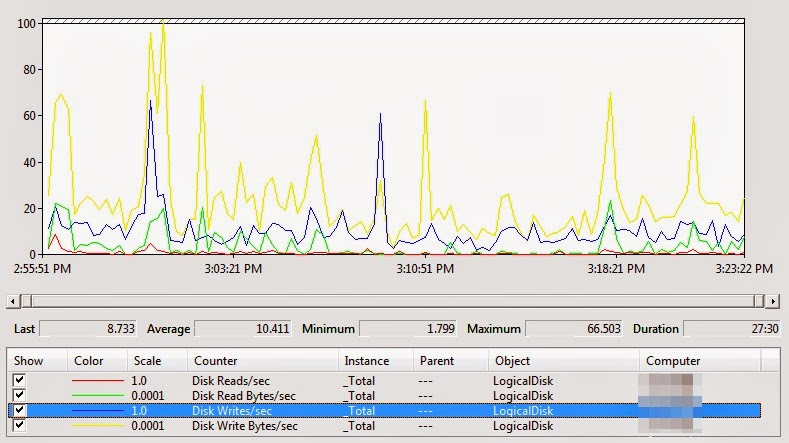Viewport: 789px width, 443px height.
Task: Click the right arrow of the time scrollbar
Action: point(772,302)
